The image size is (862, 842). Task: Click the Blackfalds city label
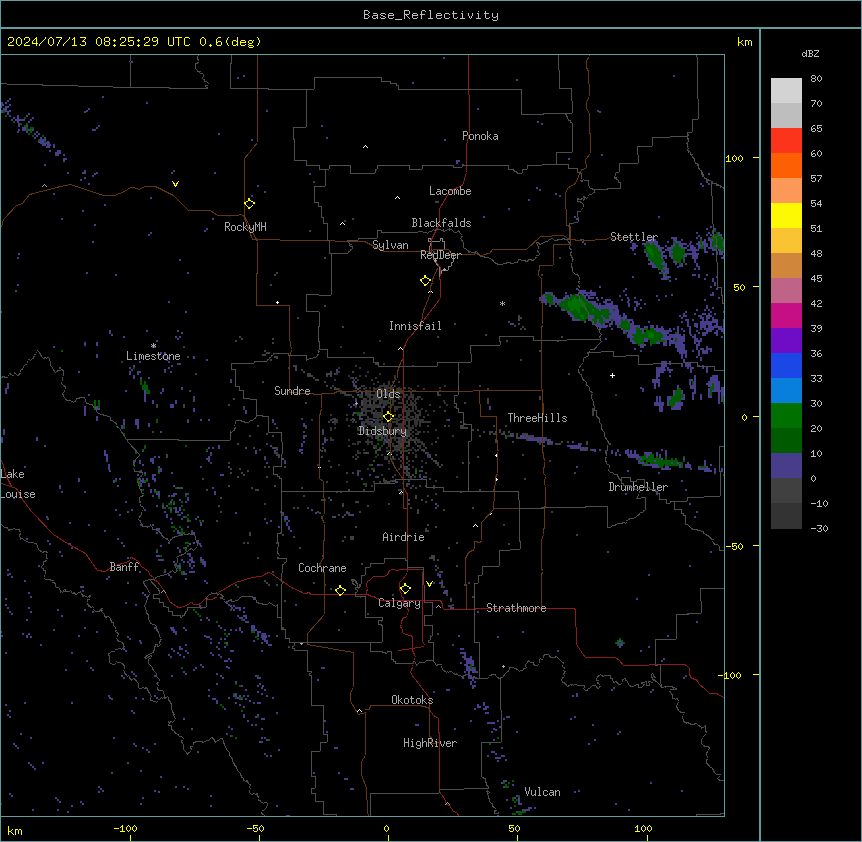point(441,223)
